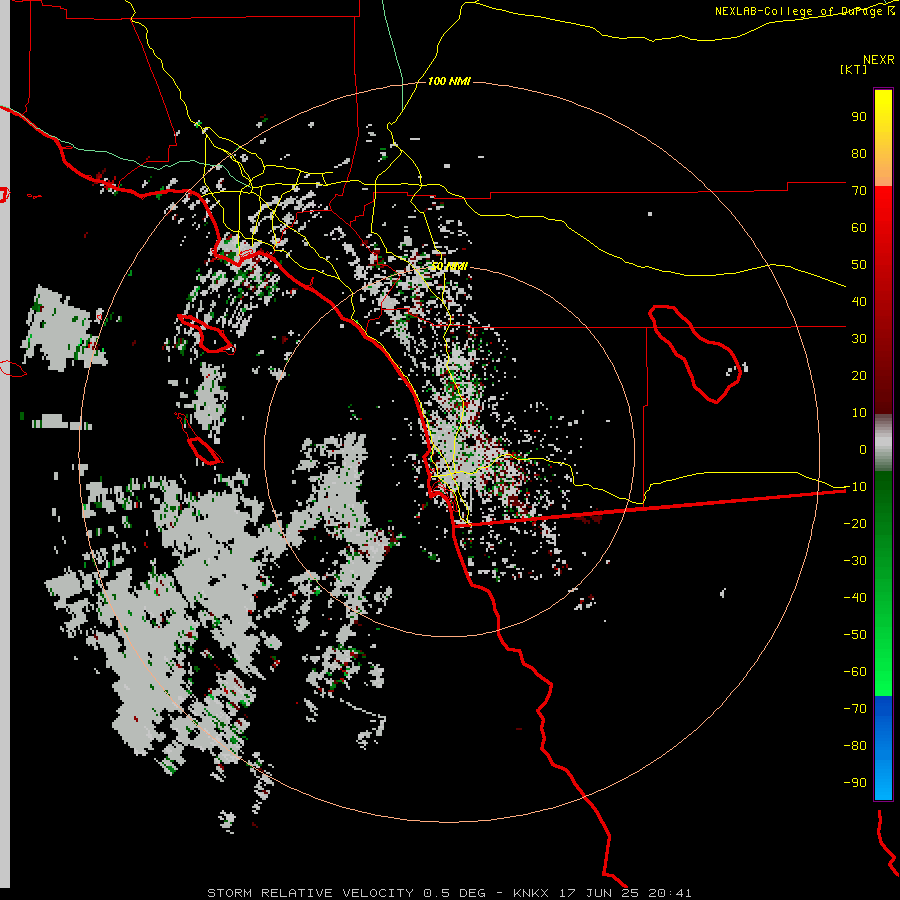Click the -60 value on velocity scale
The height and width of the screenshot is (900, 900).
pos(855,672)
